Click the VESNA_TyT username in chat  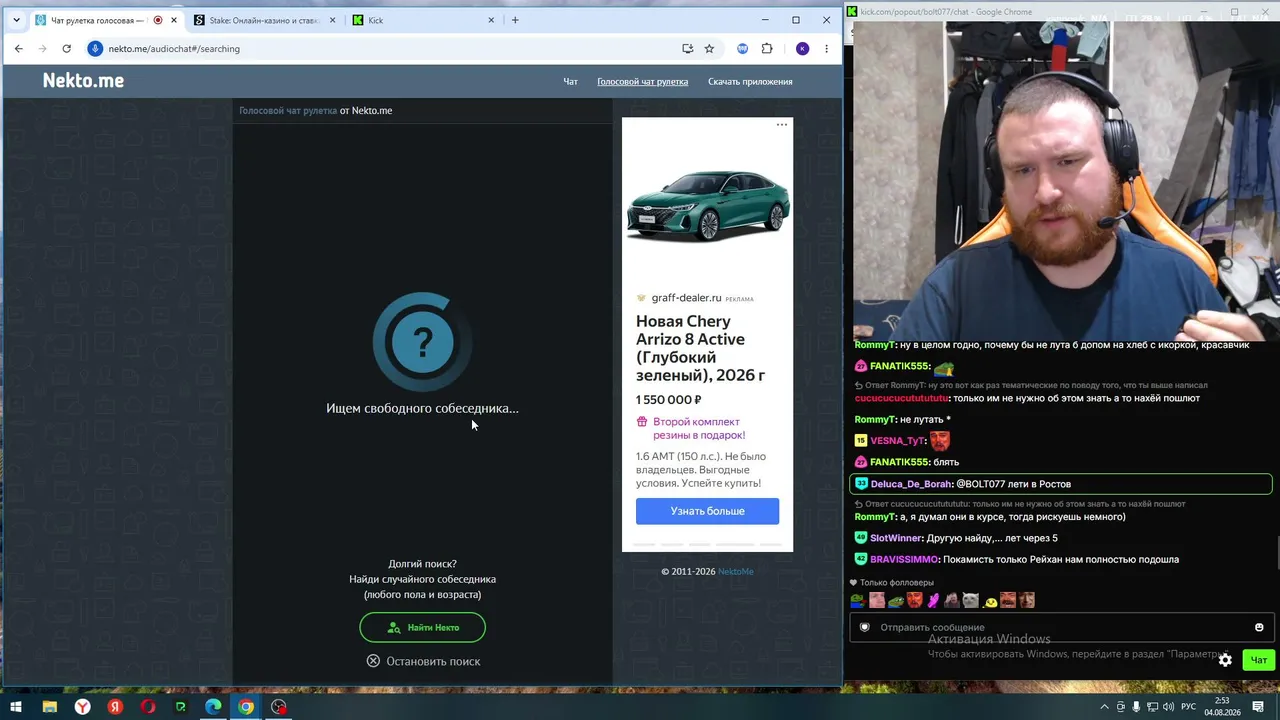(898, 441)
